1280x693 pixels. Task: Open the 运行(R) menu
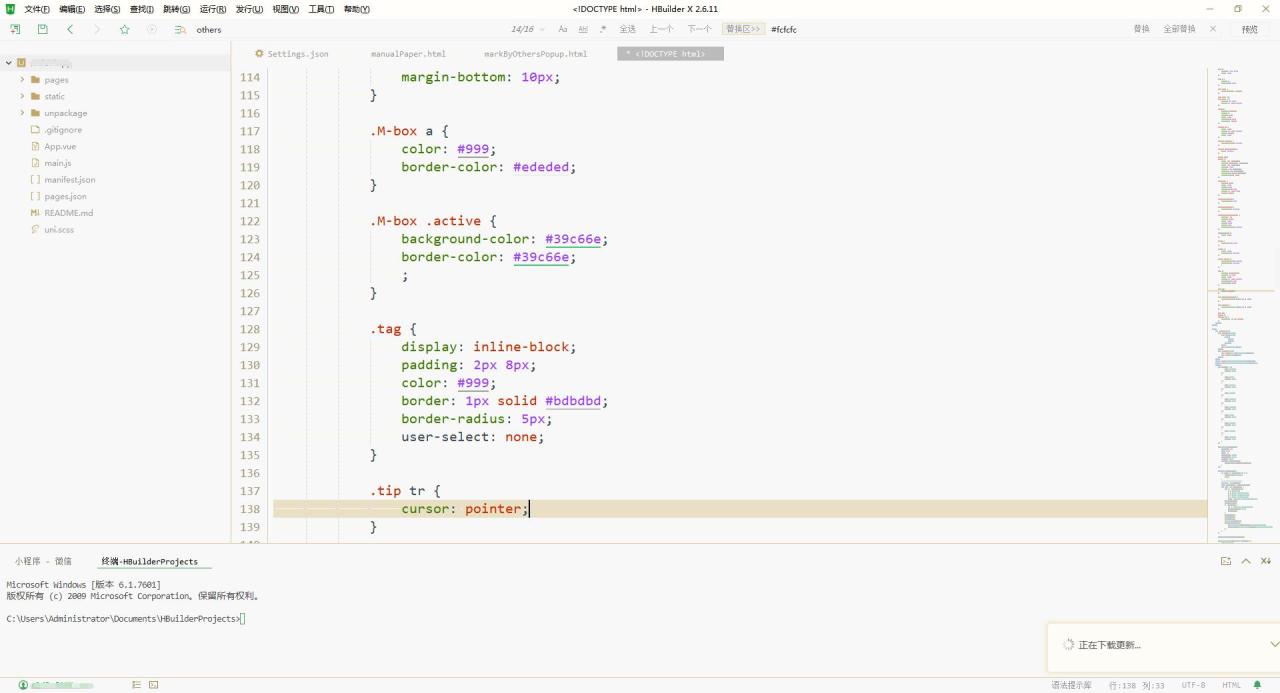(212, 9)
